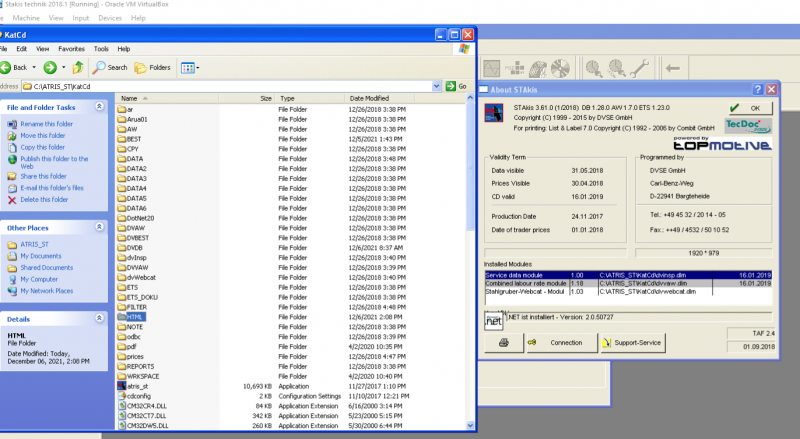Image resolution: width=800 pixels, height=439 pixels.
Task: Select the WRKSPACE folder
Action: (x=138, y=377)
